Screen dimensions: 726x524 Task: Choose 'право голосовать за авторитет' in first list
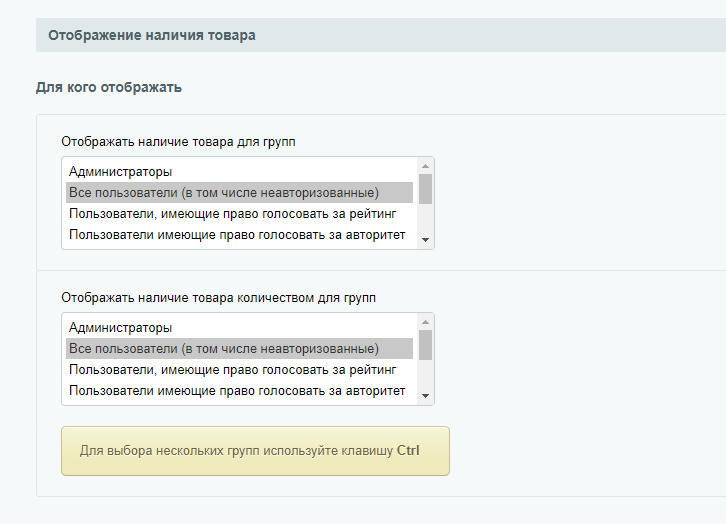click(239, 235)
